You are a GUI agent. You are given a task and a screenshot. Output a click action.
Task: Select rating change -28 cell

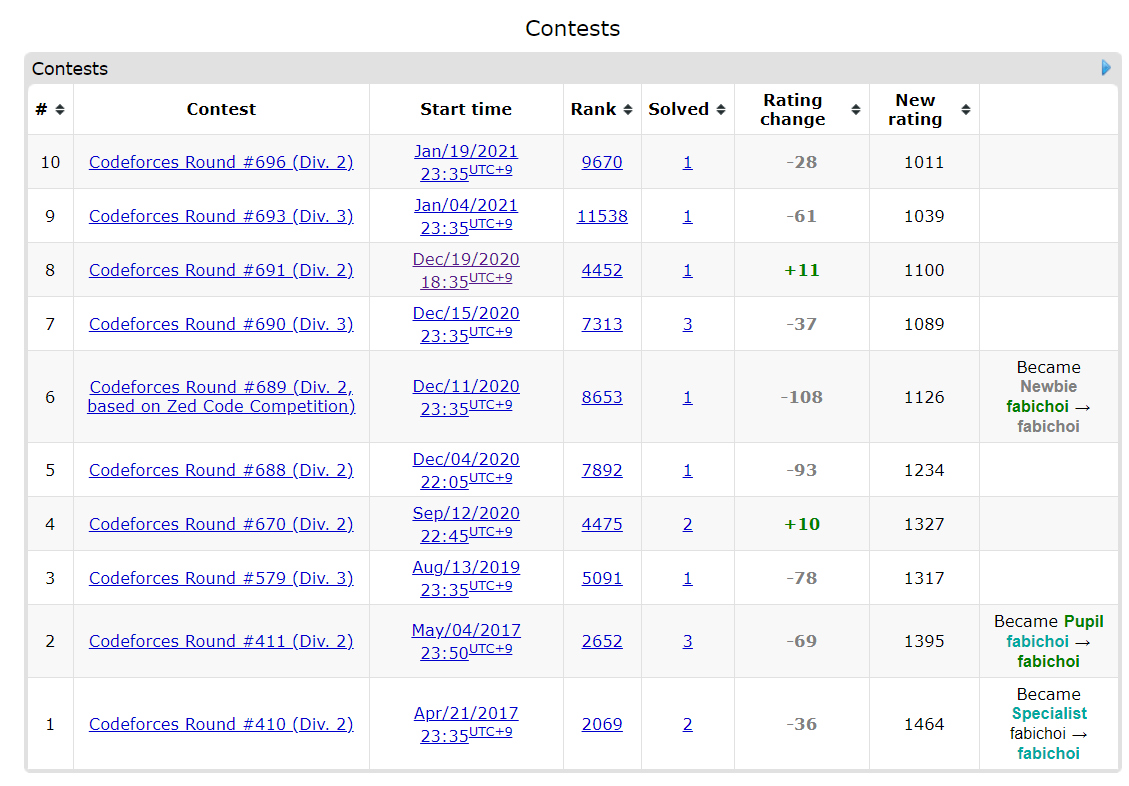801,162
